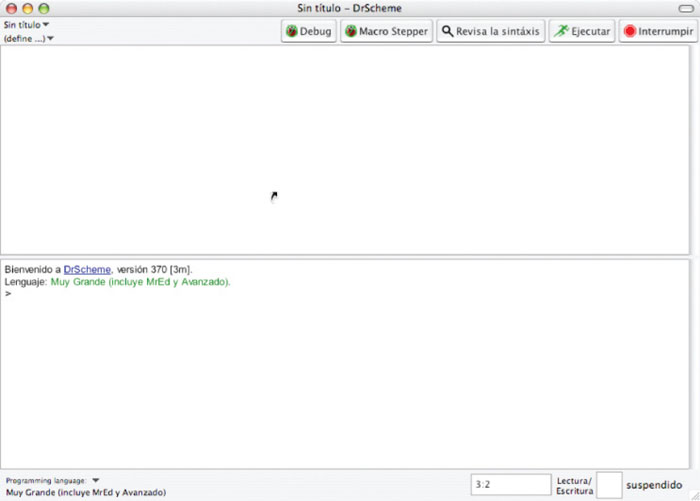Click the Debug button
Screen dimensions: 700x501
tap(308, 31)
